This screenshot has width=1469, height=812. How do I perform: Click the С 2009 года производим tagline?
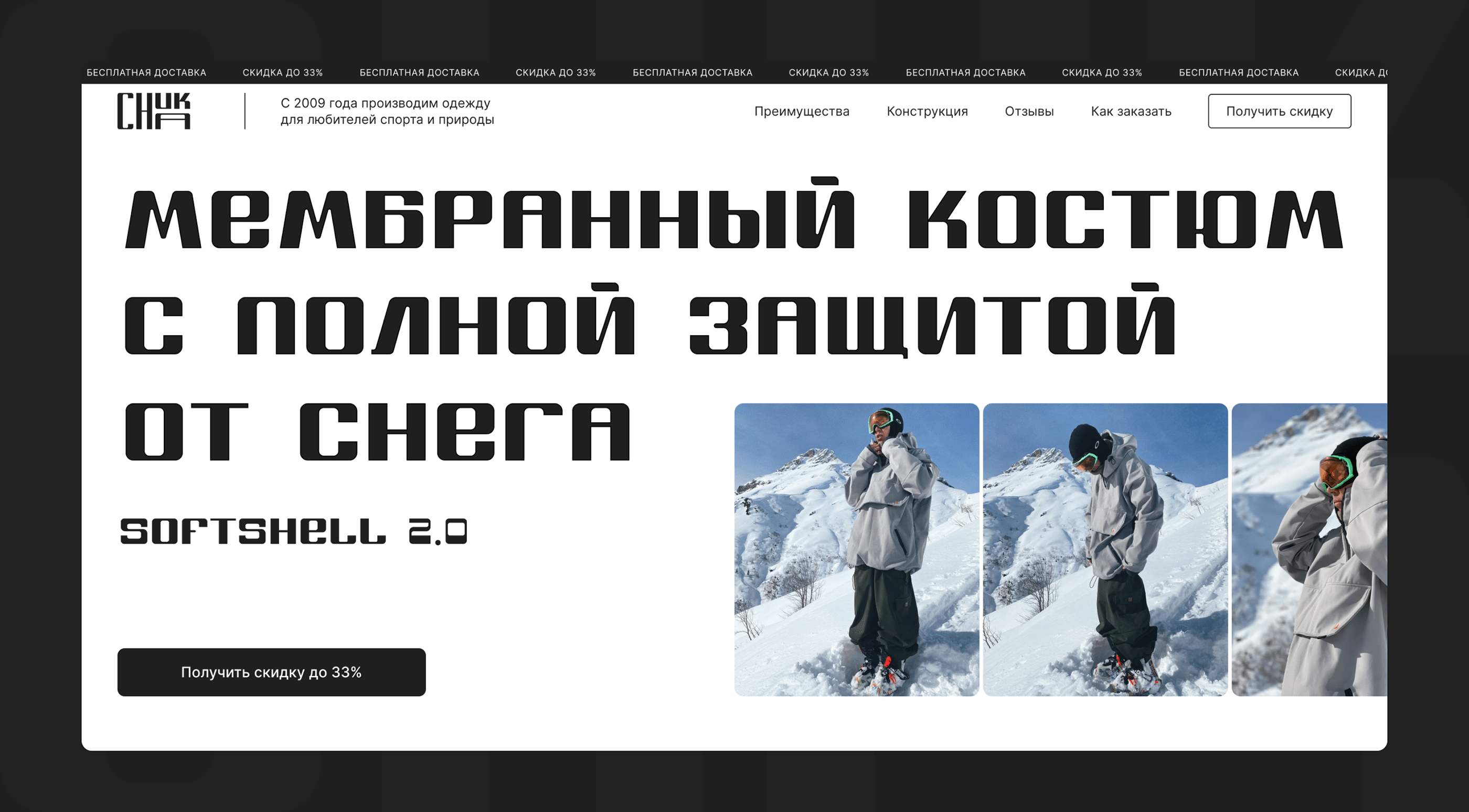click(387, 111)
